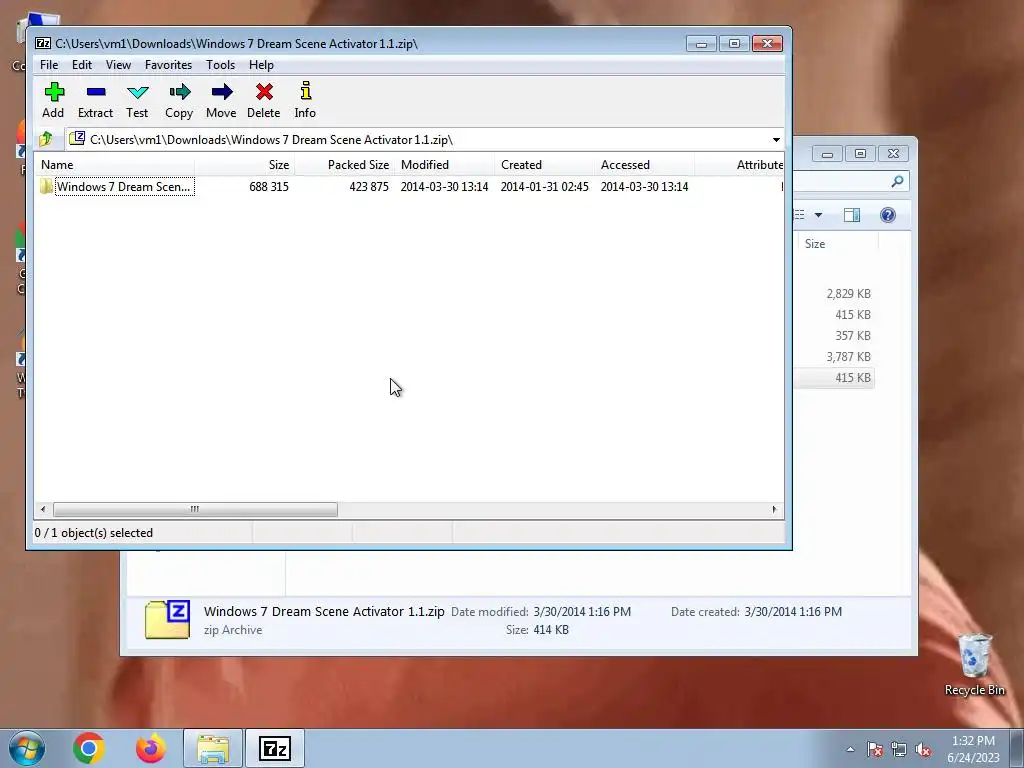Open Windows Start button

[x=26, y=748]
